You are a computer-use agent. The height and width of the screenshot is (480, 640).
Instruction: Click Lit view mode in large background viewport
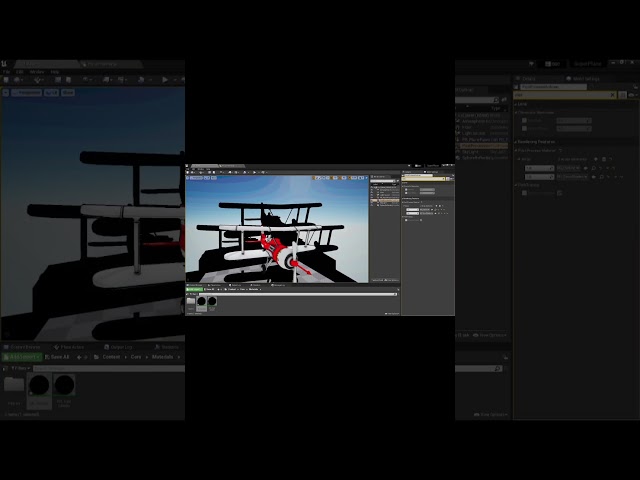[51, 93]
